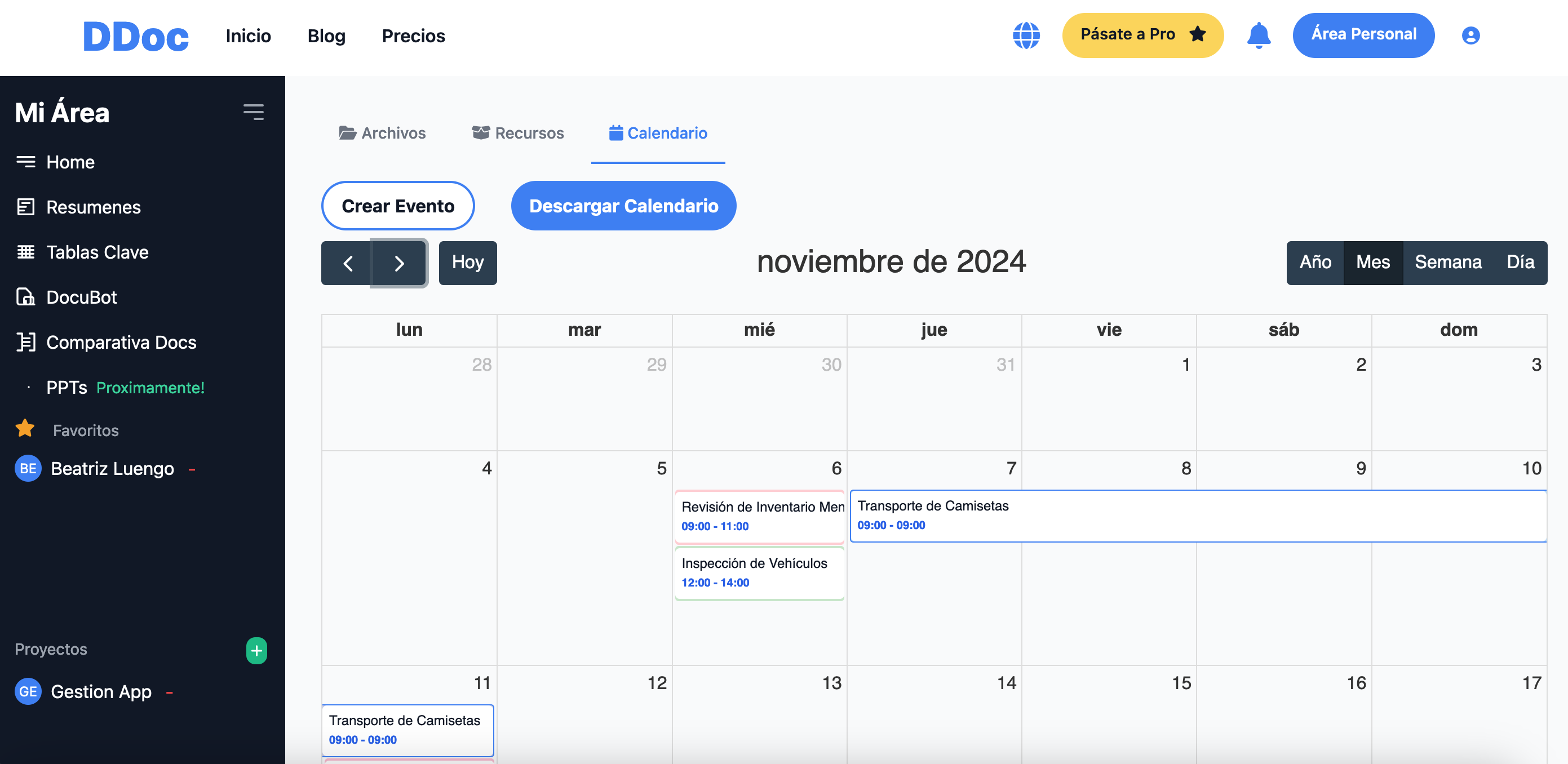Click the Descargar Calendario button
Screen dimensions: 1568x764
coord(623,206)
